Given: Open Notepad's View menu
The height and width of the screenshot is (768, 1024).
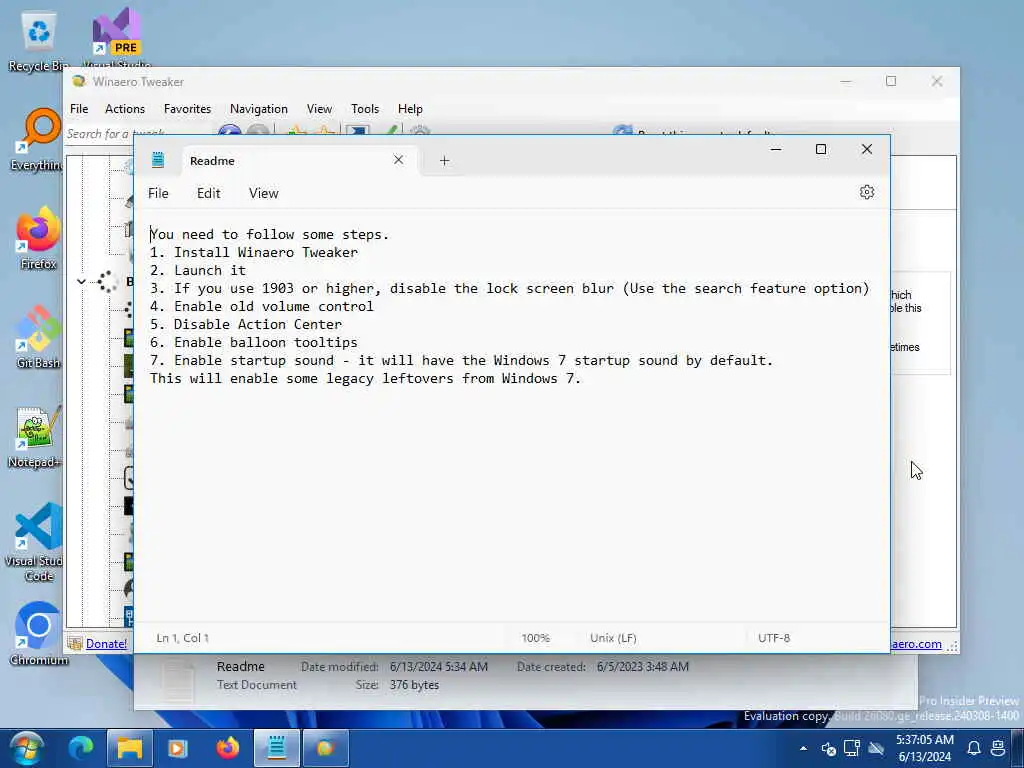Looking at the screenshot, I should click(x=263, y=193).
